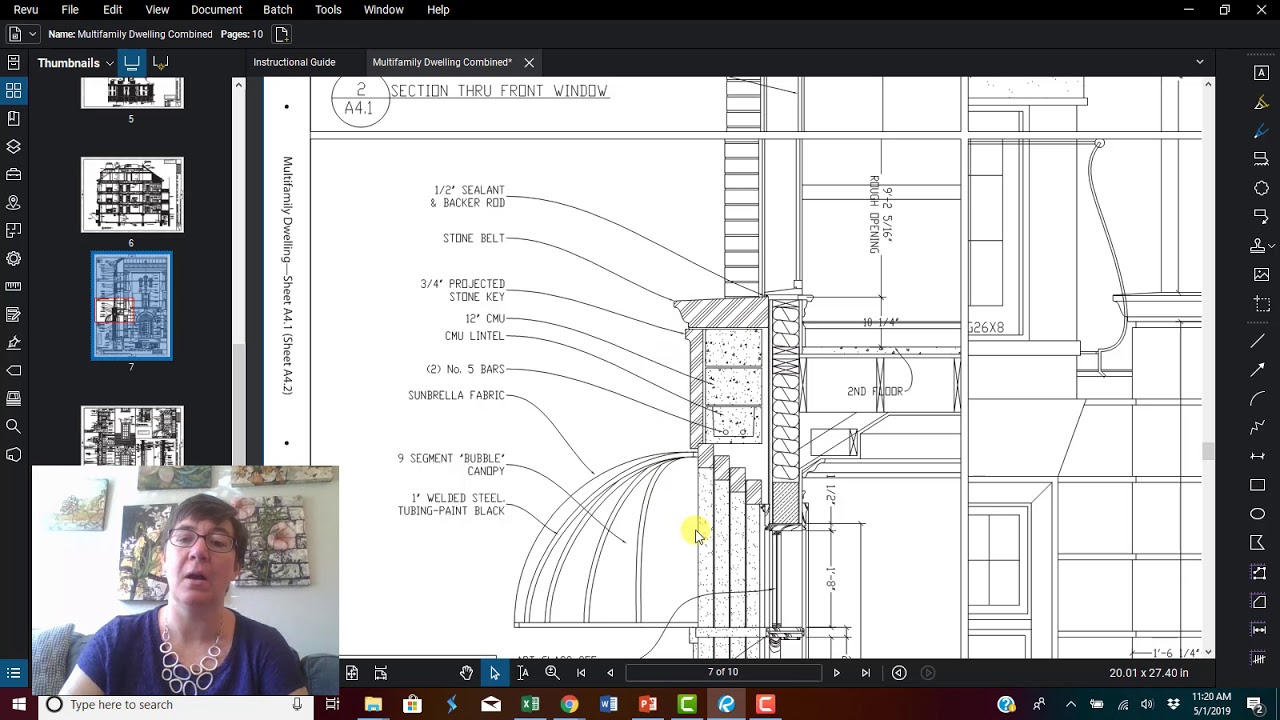Go to the last page
1280x720 pixels.
click(866, 673)
